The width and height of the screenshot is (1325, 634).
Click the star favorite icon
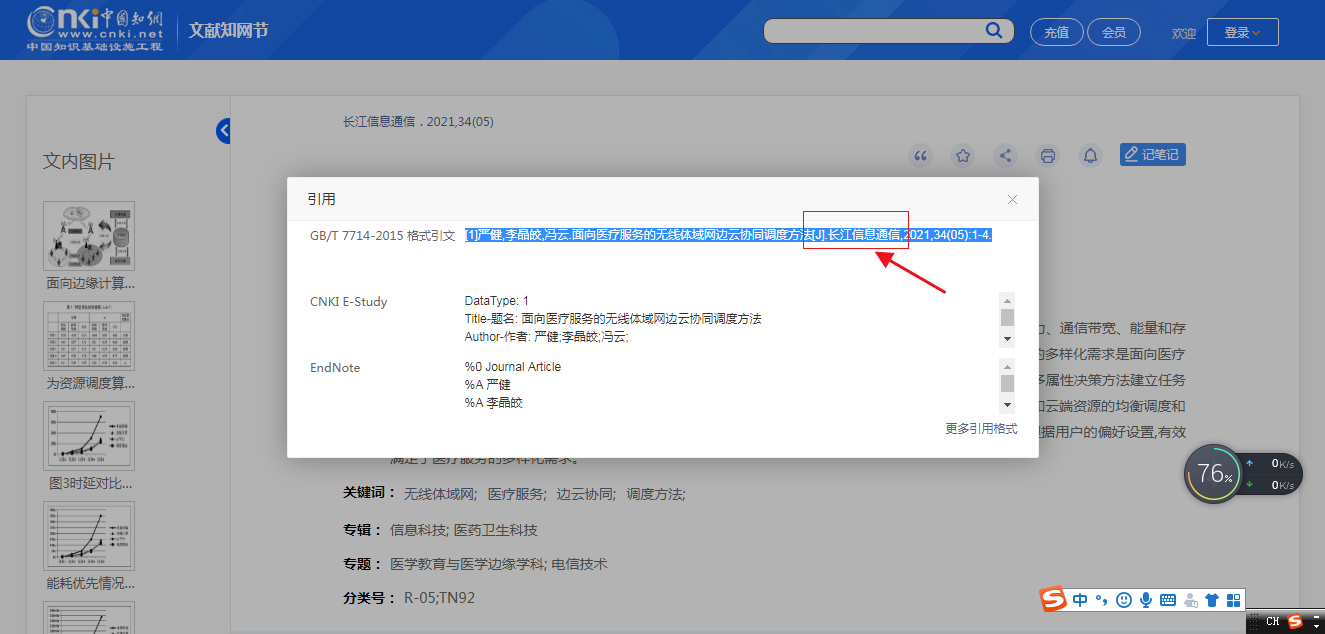coord(963,155)
